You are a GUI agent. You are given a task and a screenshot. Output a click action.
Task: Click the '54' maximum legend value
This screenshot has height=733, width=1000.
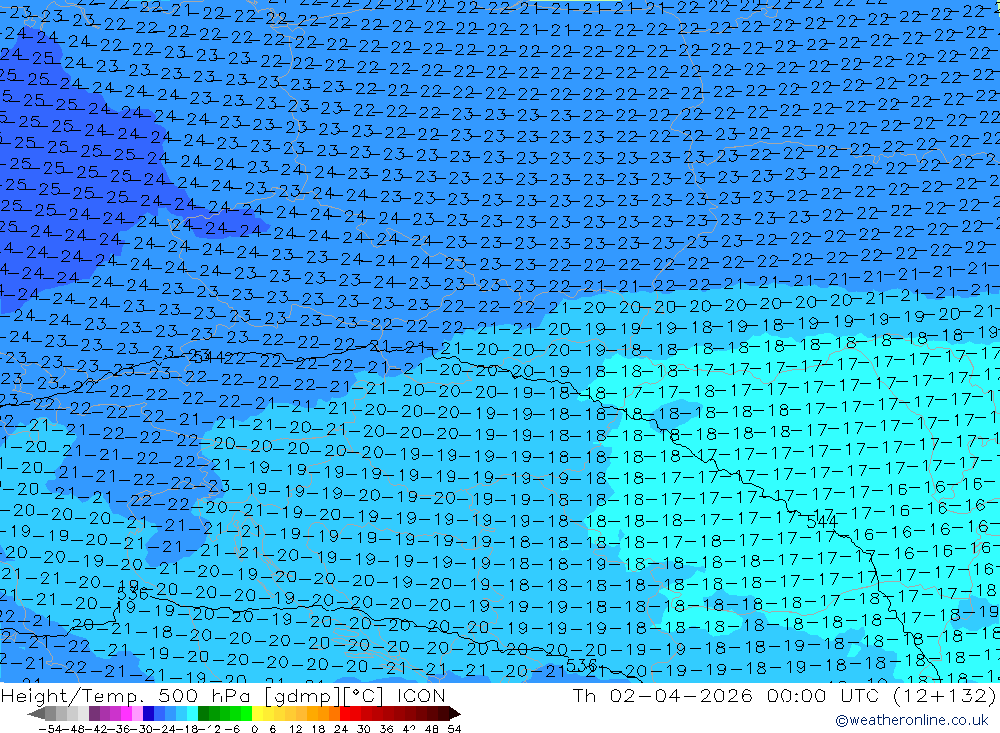pyautogui.click(x=454, y=729)
